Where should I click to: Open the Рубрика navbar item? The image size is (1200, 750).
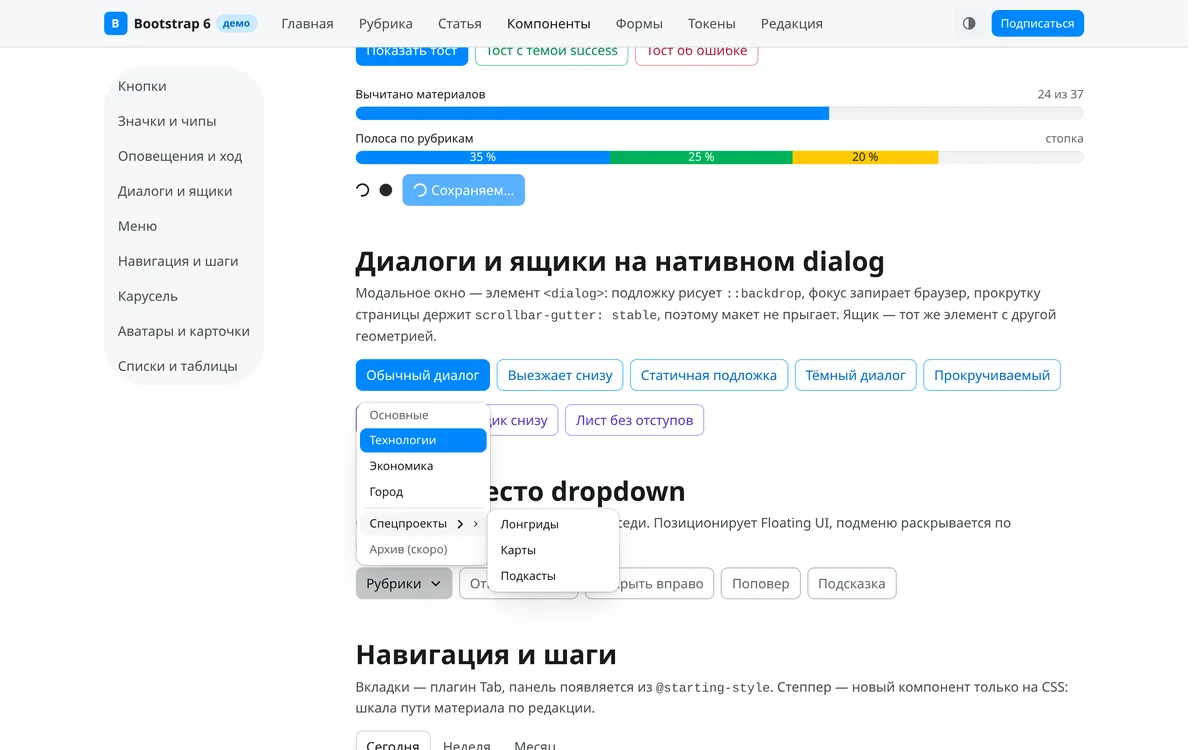[386, 23]
